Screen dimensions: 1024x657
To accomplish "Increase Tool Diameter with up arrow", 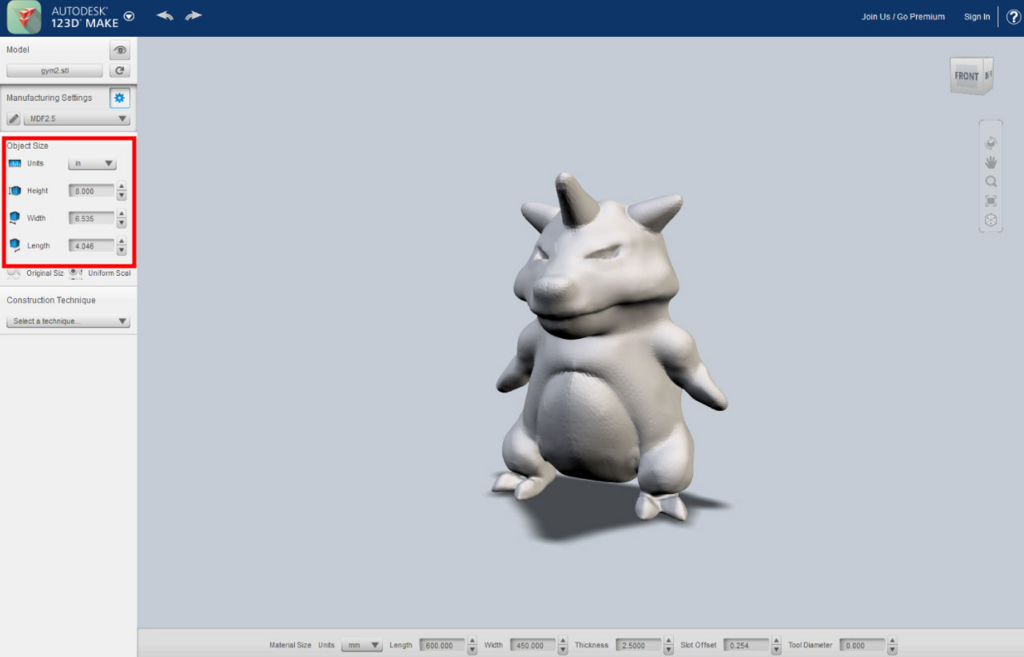I will (892, 641).
